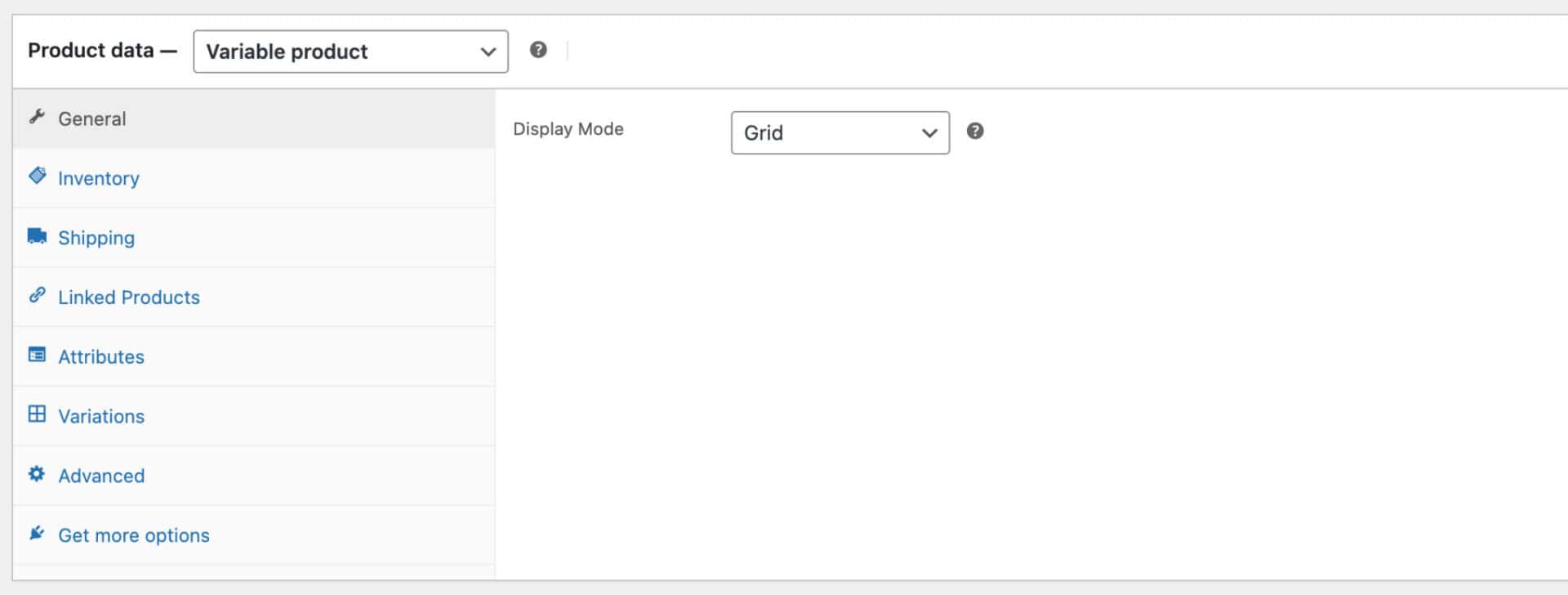Screen dimensions: 1568x595
Task: Click the Display Mode label
Action: (568, 129)
